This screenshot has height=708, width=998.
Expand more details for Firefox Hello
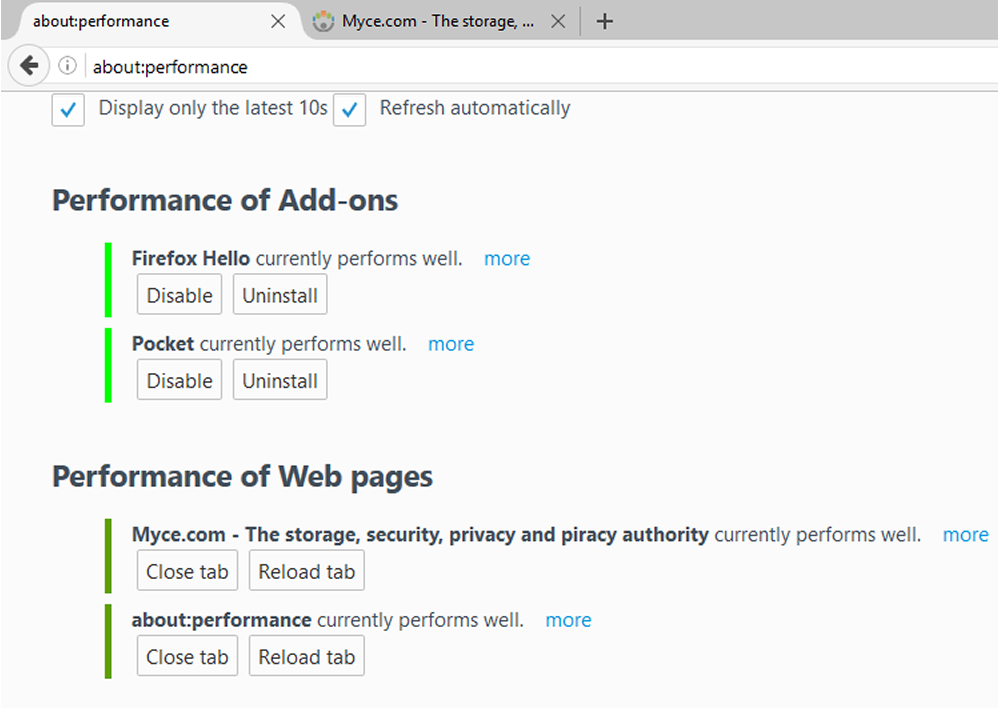point(507,258)
